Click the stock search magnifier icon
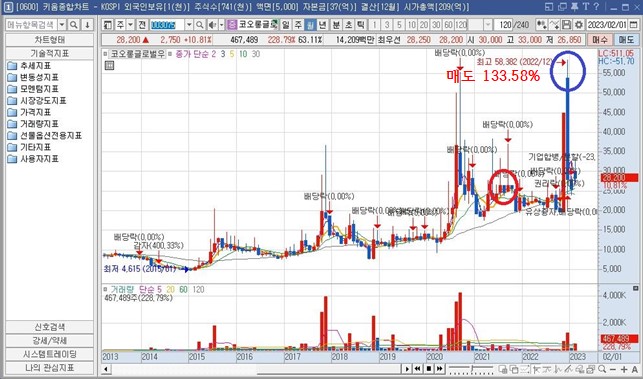Screen dimensions: 643x379 (x=199, y=25)
